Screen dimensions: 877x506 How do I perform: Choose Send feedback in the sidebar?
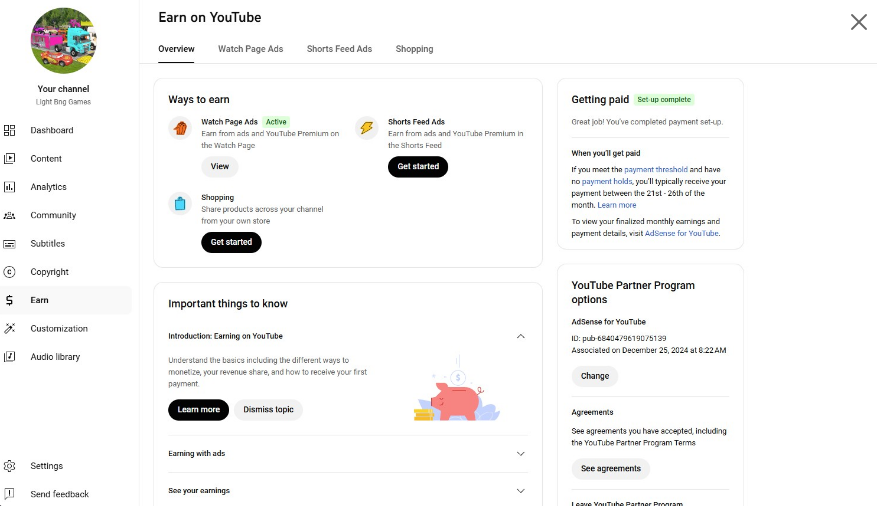click(x=66, y=494)
